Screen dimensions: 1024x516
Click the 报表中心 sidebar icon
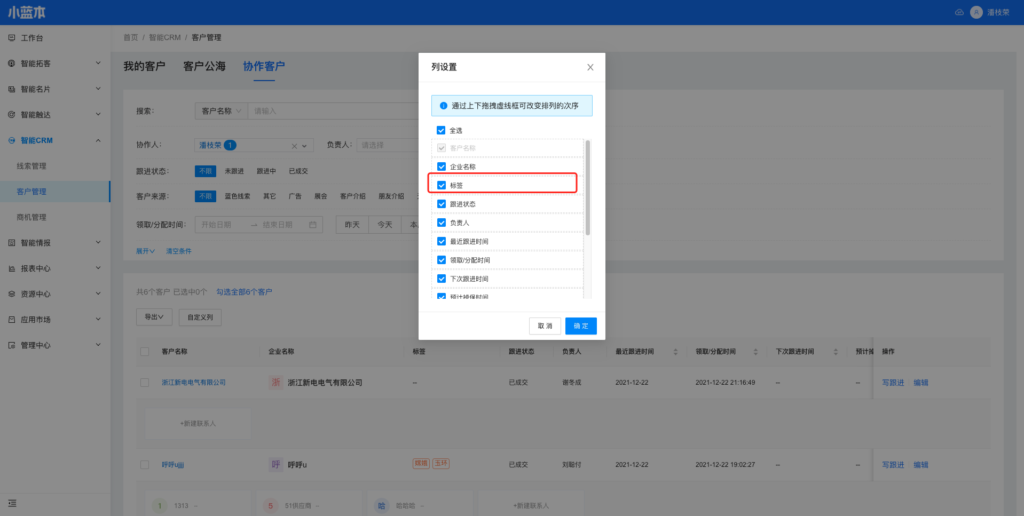[x=11, y=268]
